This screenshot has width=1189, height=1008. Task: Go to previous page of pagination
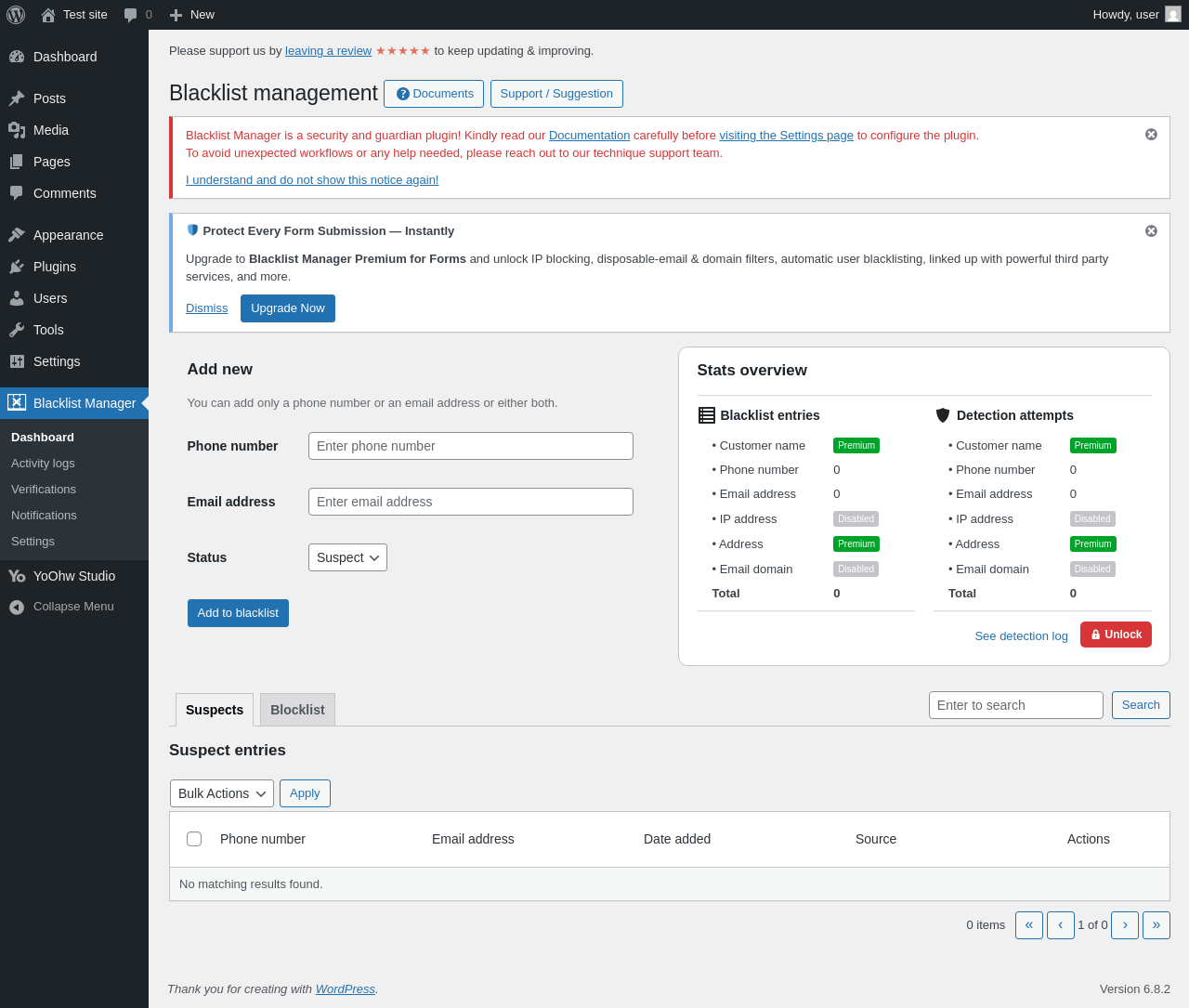coord(1061,925)
